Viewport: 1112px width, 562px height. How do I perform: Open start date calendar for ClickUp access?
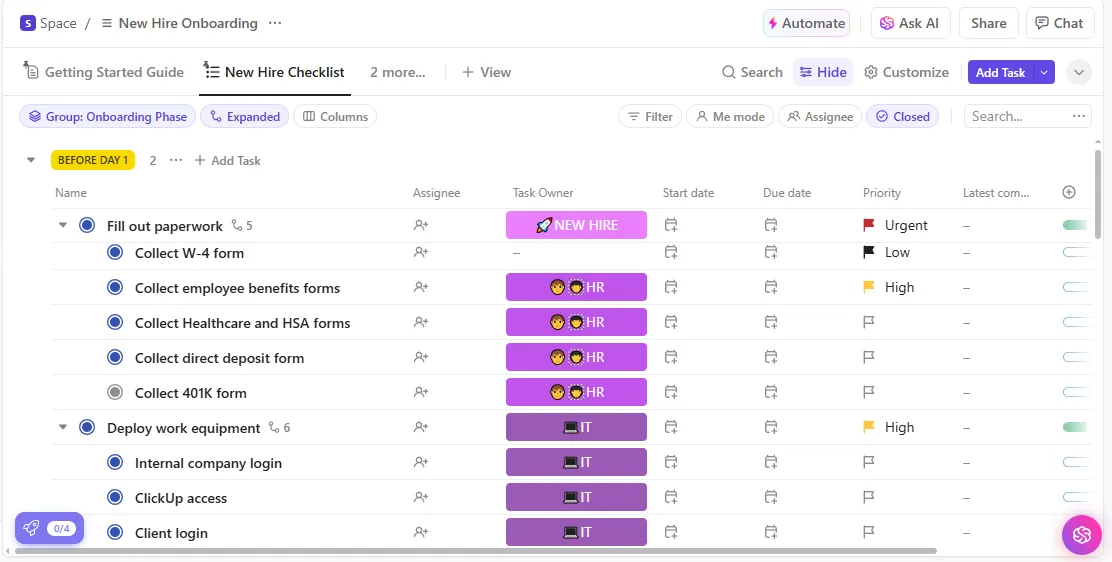coord(671,497)
